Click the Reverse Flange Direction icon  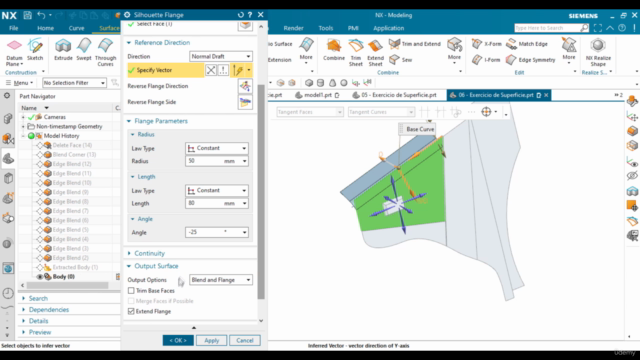(245, 86)
